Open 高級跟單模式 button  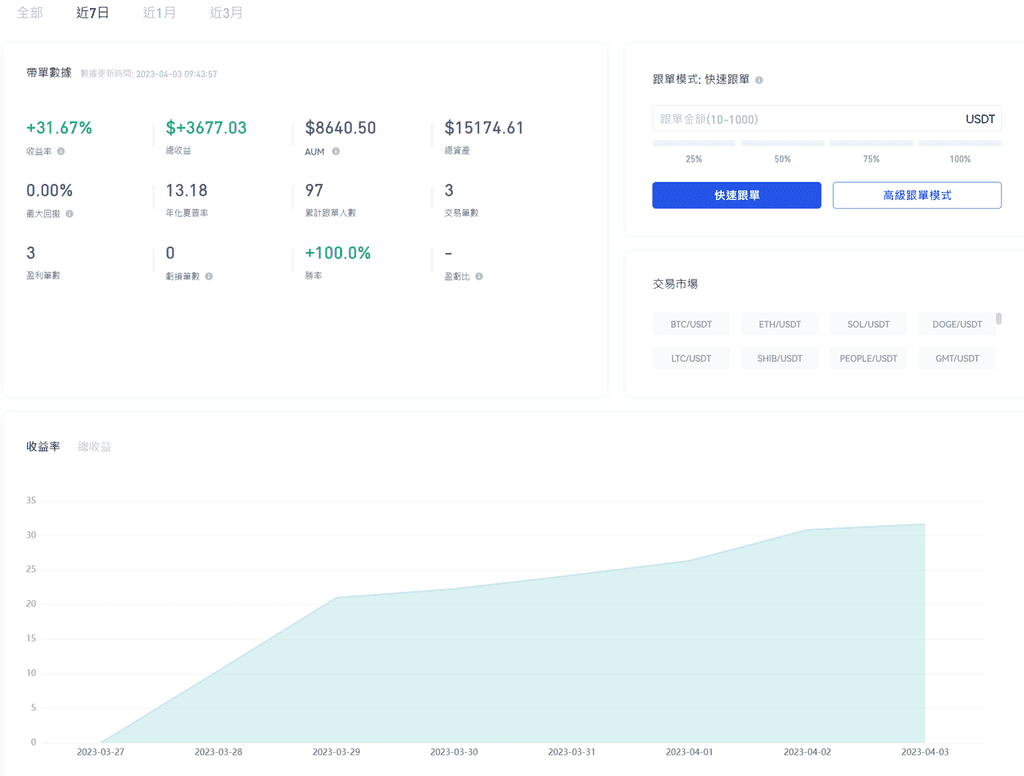[x=916, y=195]
